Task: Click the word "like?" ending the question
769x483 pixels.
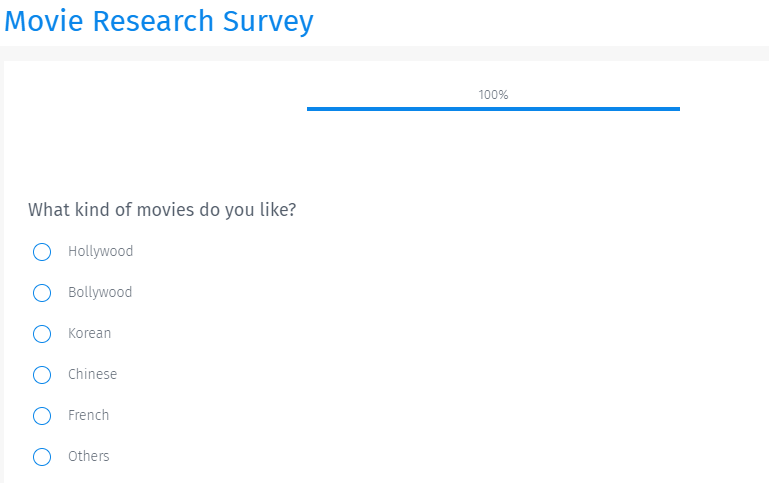Action: pos(276,210)
